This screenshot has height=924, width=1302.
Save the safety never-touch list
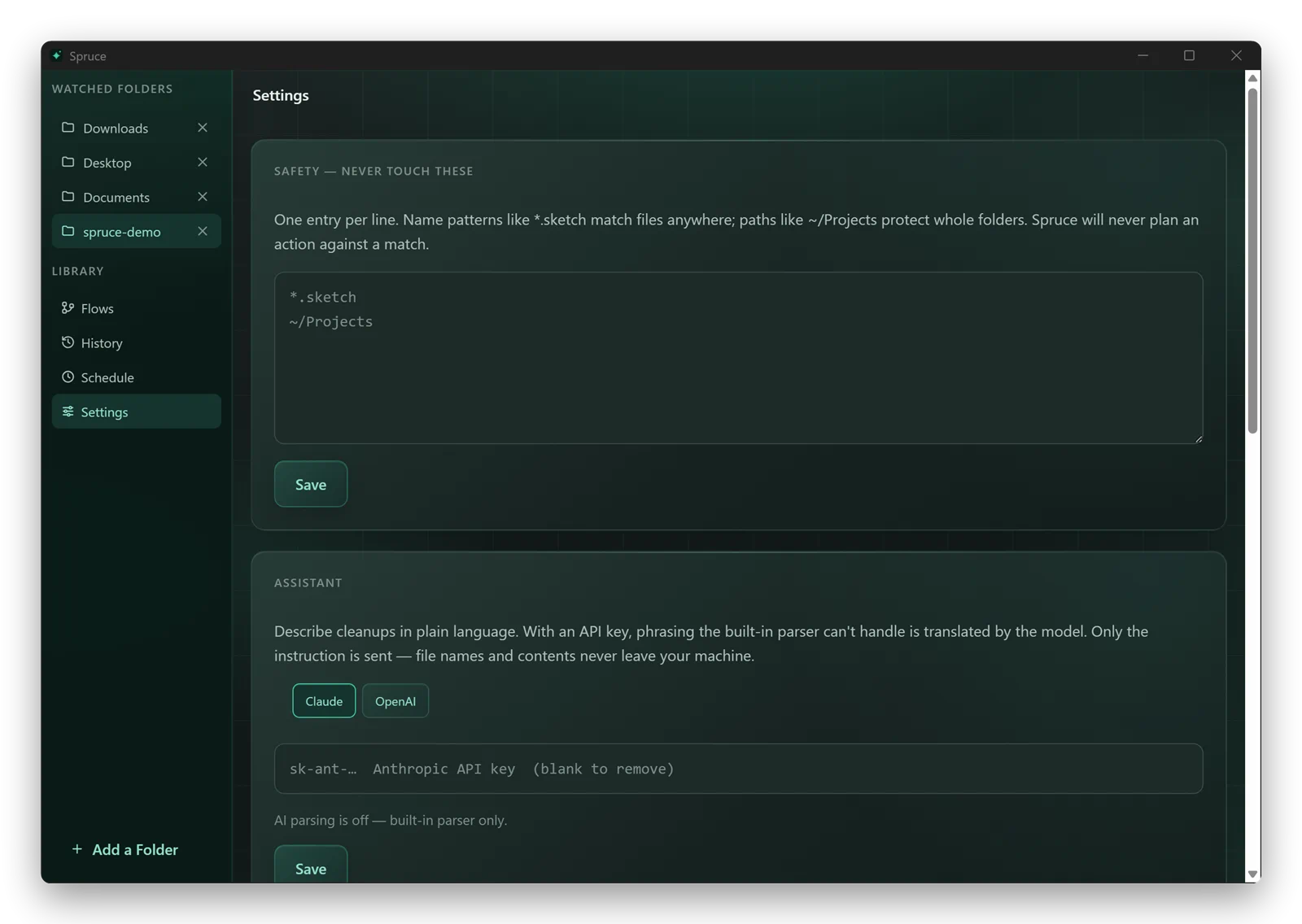(x=311, y=484)
